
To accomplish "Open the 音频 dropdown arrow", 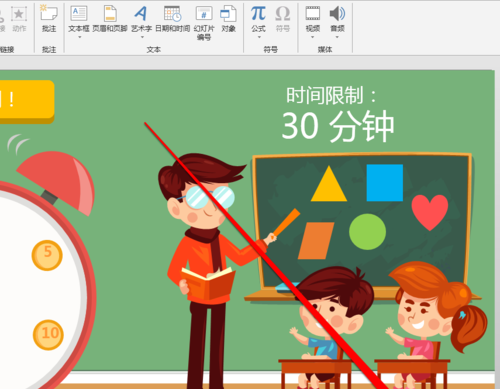I will pyautogui.click(x=337, y=37).
